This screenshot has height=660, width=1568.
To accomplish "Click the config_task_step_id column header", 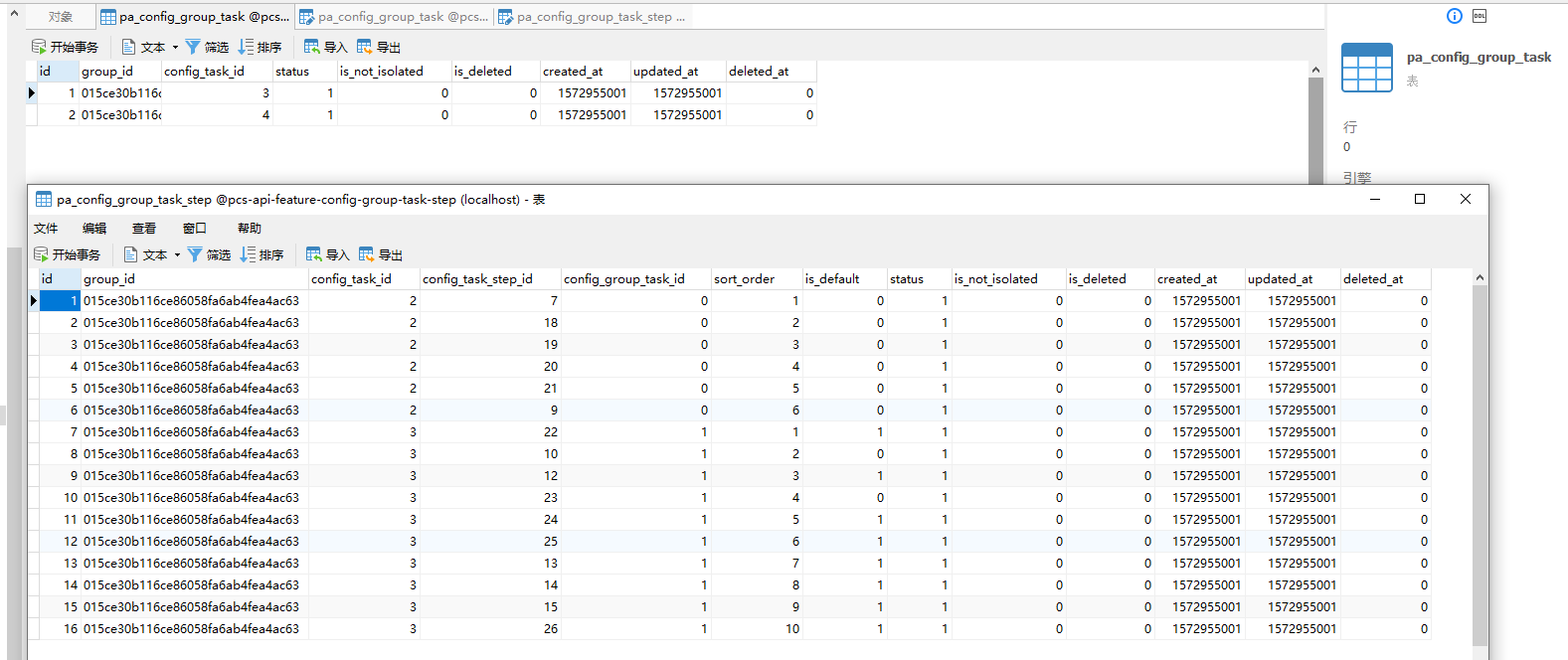I will point(477,278).
